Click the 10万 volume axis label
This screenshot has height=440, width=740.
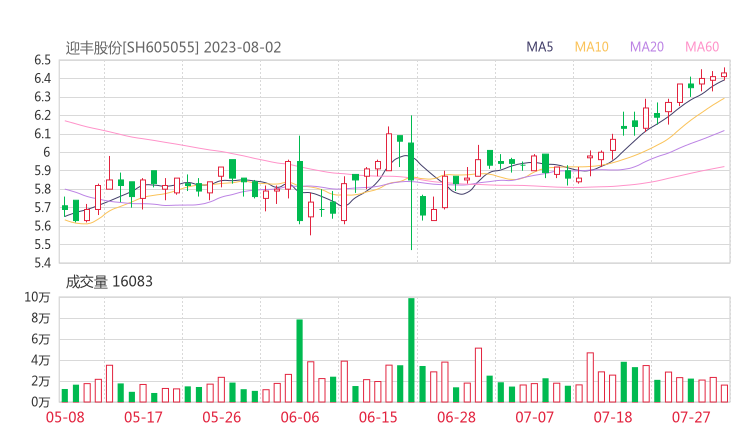pos(37,297)
